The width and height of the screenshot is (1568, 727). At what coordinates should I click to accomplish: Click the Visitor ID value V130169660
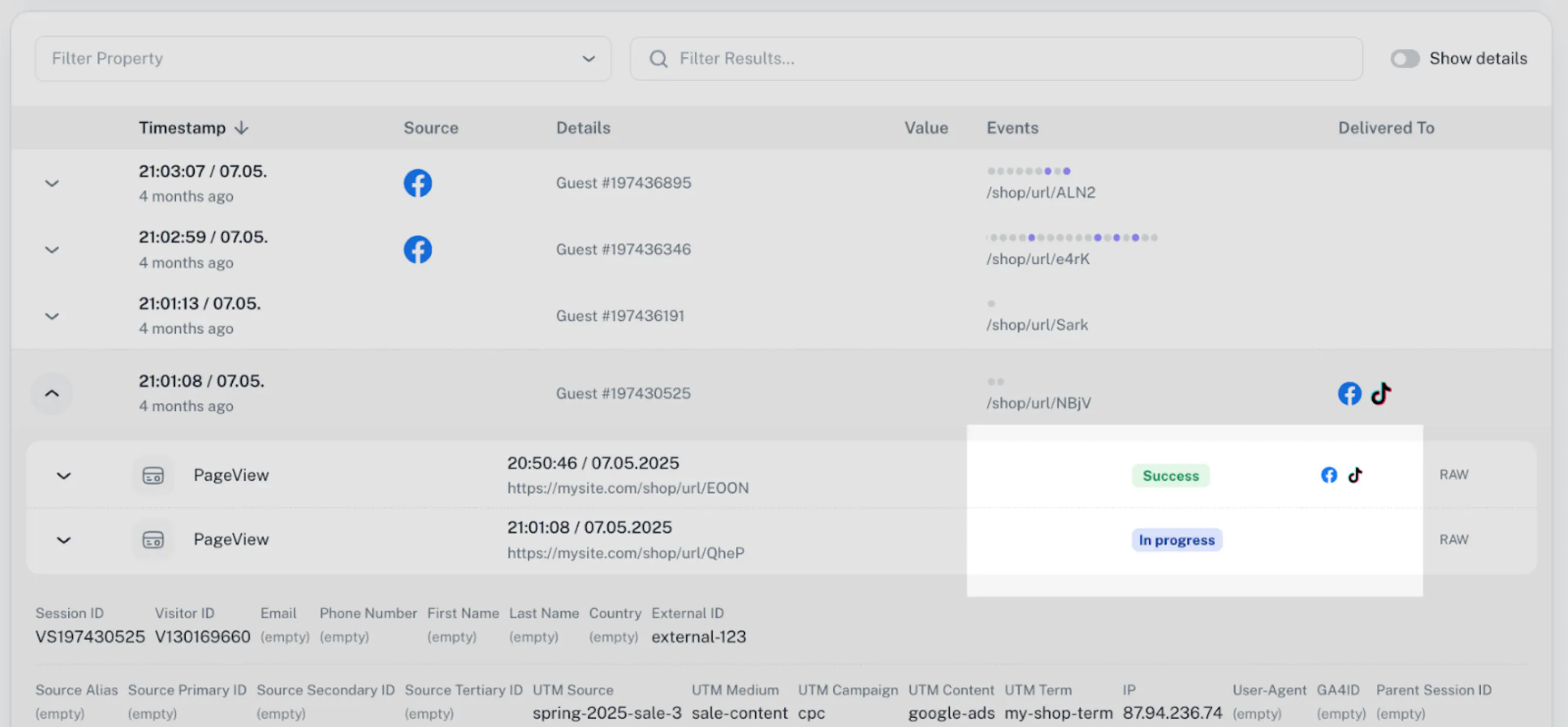point(202,637)
